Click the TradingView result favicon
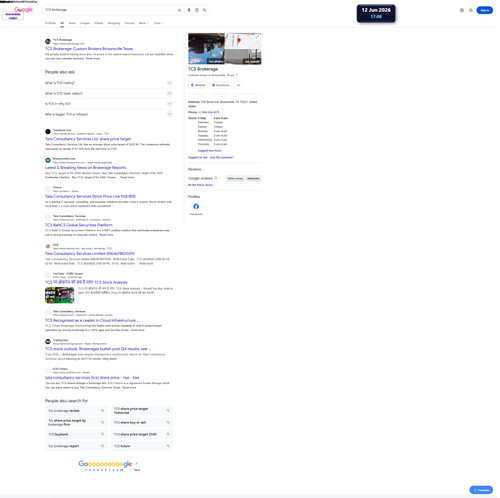The width and height of the screenshot is (500, 498). pos(48,342)
